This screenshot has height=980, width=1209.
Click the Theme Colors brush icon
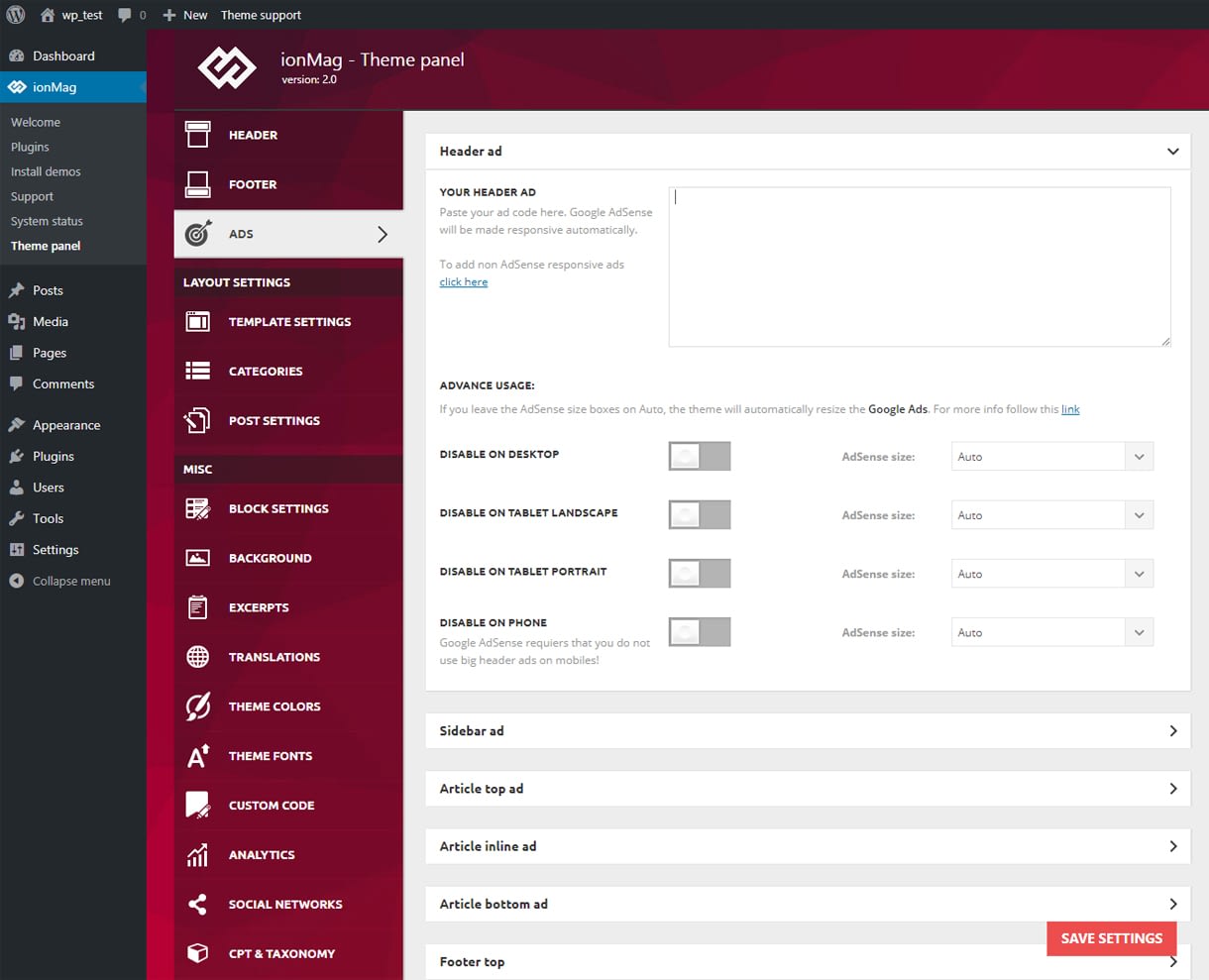(x=198, y=707)
